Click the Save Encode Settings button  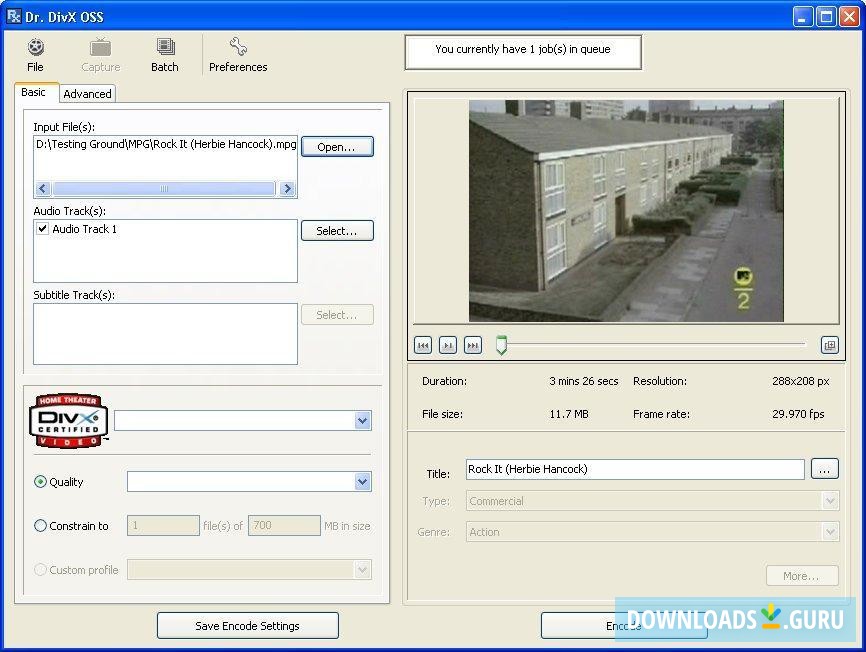(247, 626)
